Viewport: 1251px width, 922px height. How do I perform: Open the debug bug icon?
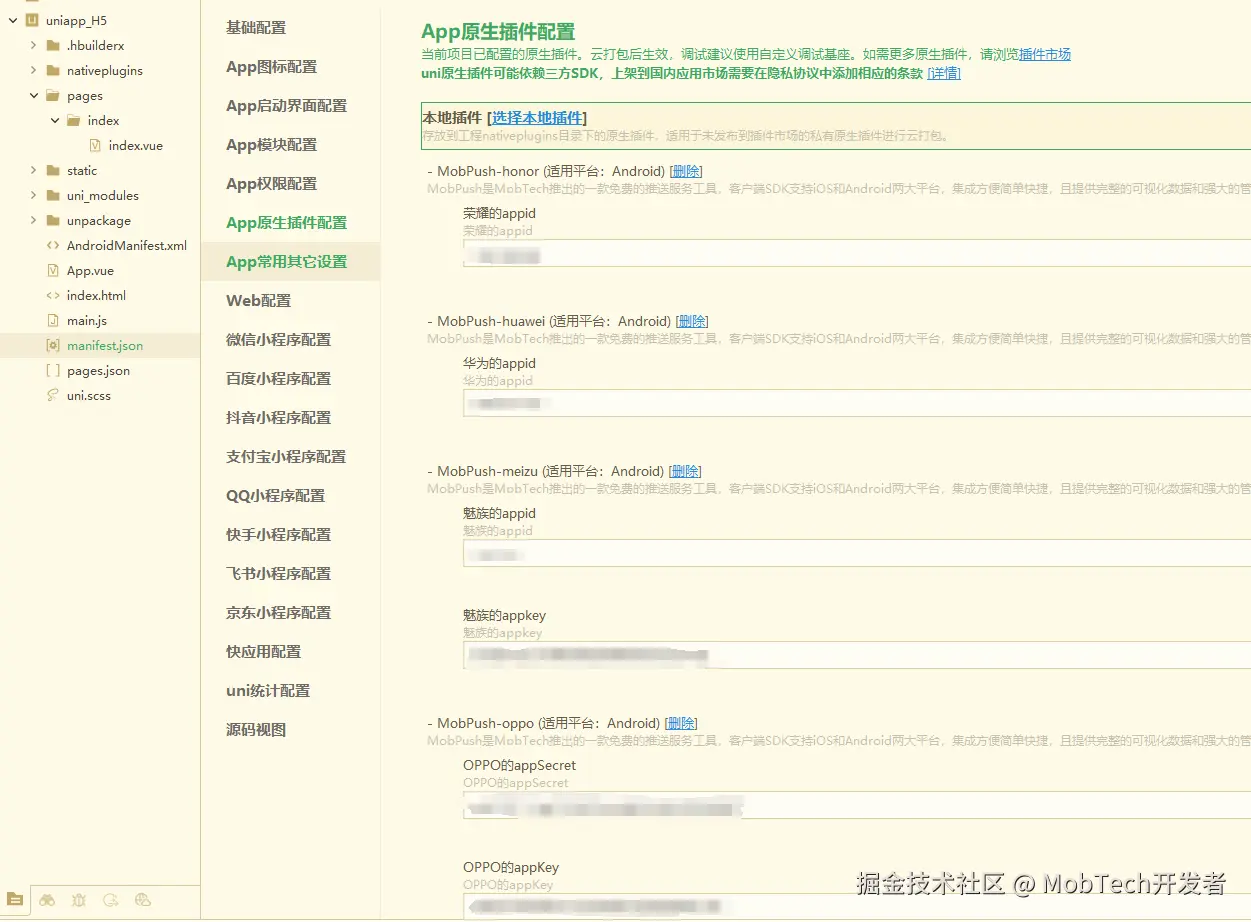click(78, 900)
